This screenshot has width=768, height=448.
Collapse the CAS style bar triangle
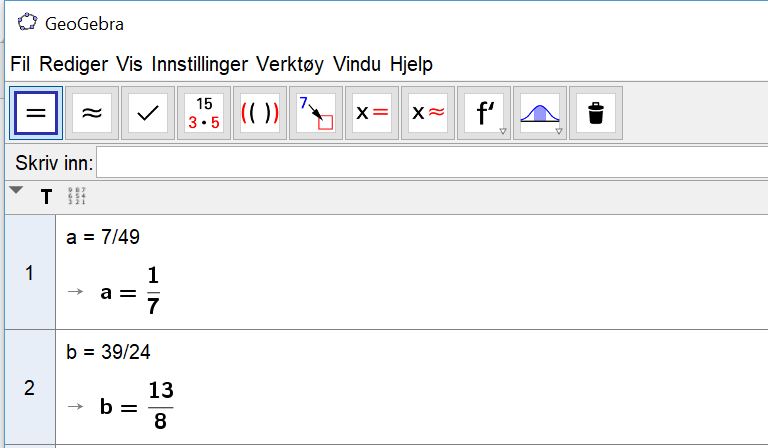16,190
